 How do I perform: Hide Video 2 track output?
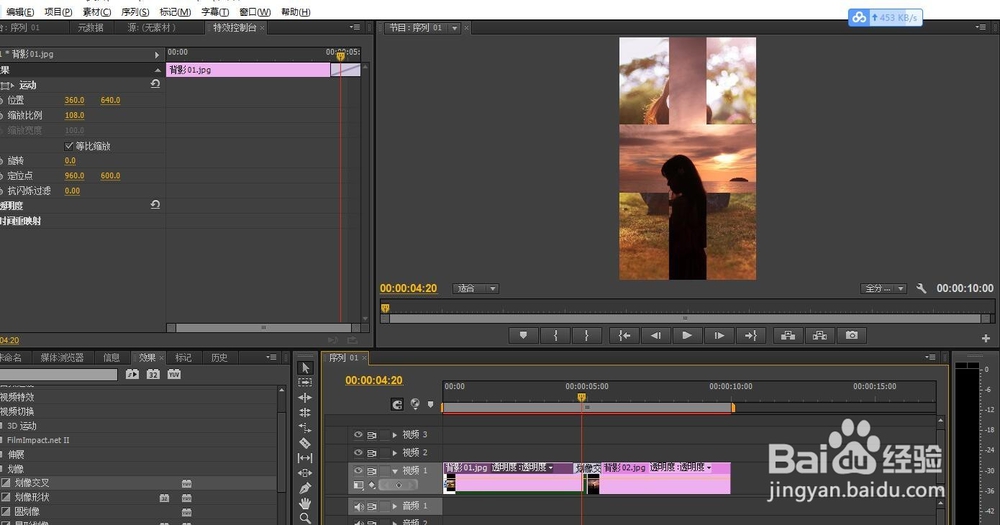click(358, 452)
